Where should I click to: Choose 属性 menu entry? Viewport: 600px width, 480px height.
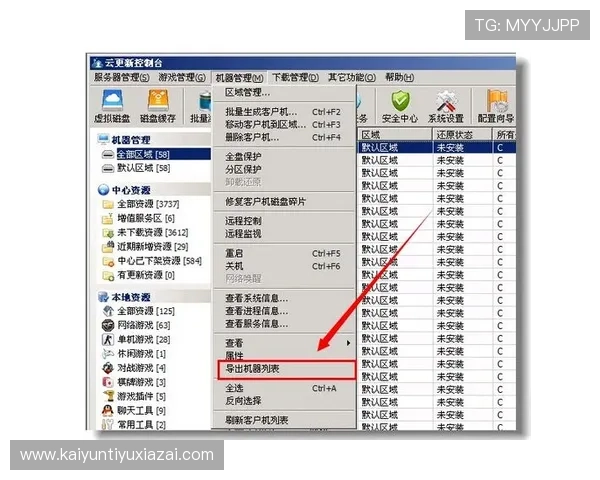284,356
